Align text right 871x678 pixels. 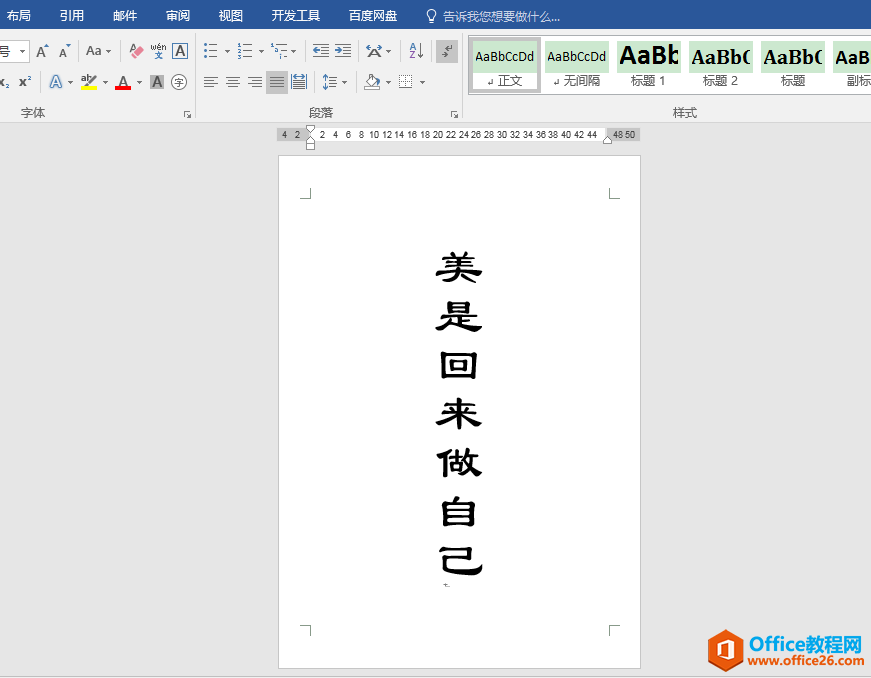pos(255,82)
